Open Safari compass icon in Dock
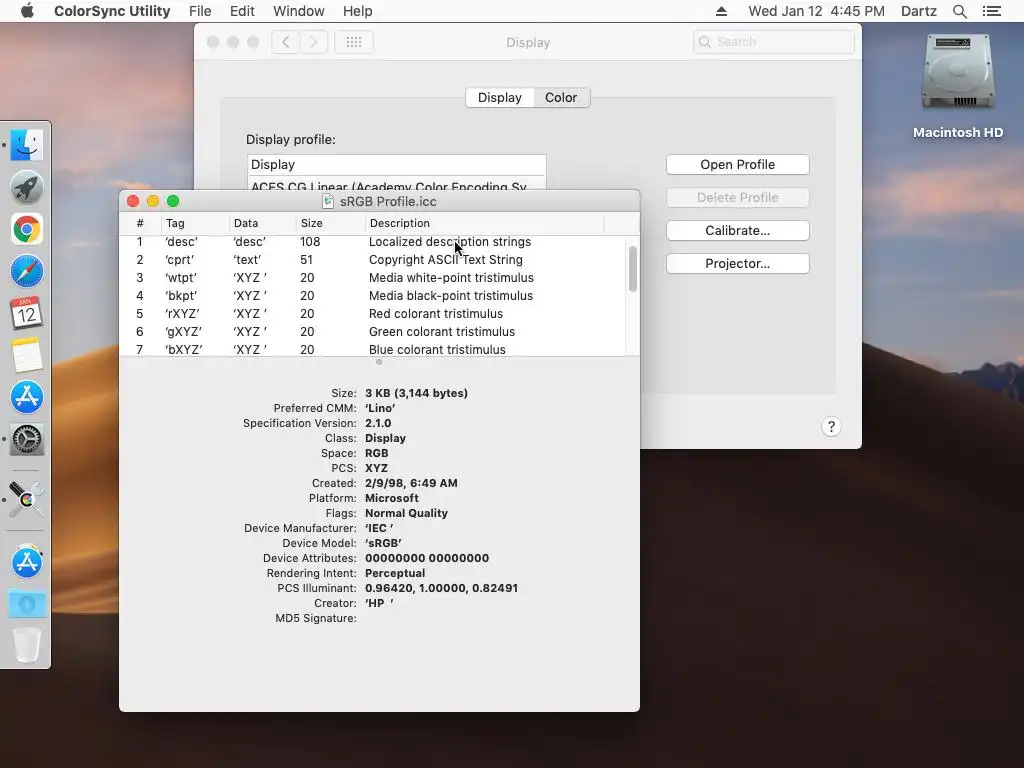Viewport: 1024px width, 768px height. point(27,271)
